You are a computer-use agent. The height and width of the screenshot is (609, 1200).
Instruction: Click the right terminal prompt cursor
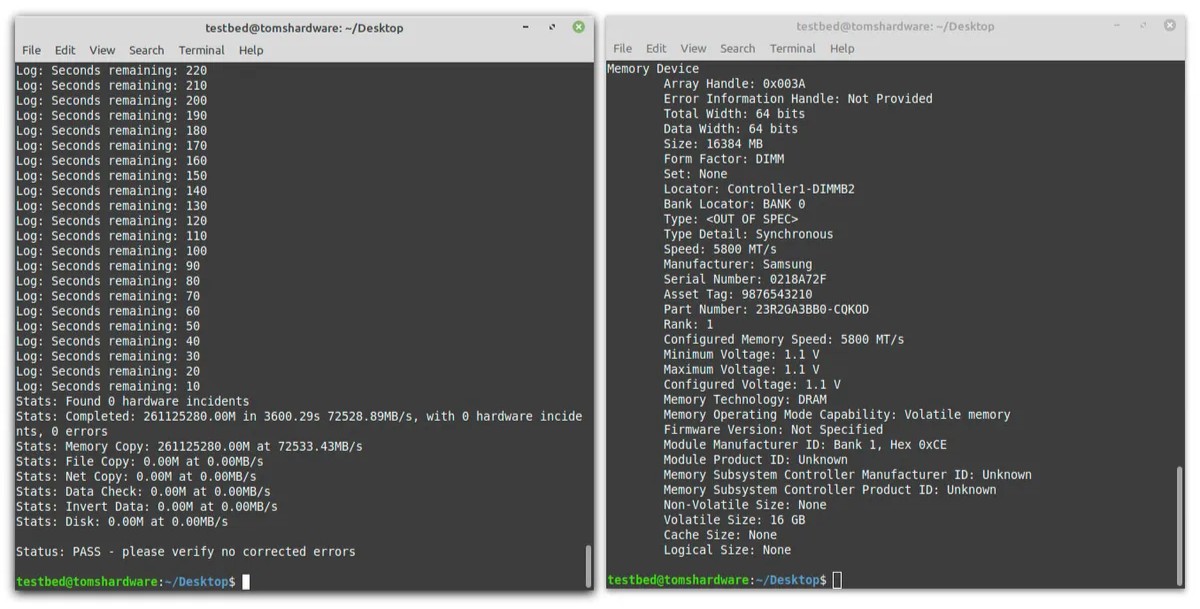837,580
